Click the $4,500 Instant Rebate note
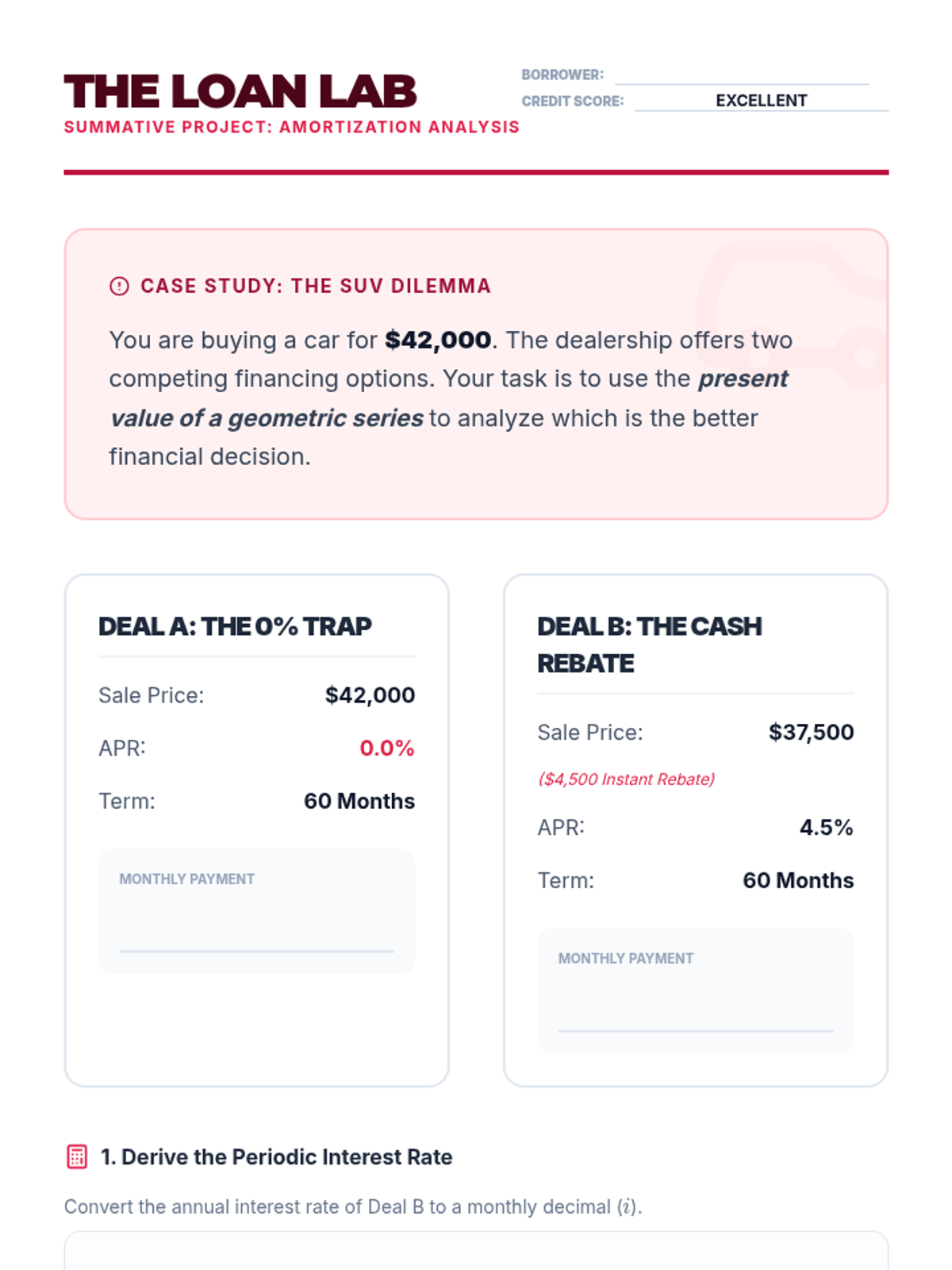The height and width of the screenshot is (1270, 952). click(x=626, y=779)
